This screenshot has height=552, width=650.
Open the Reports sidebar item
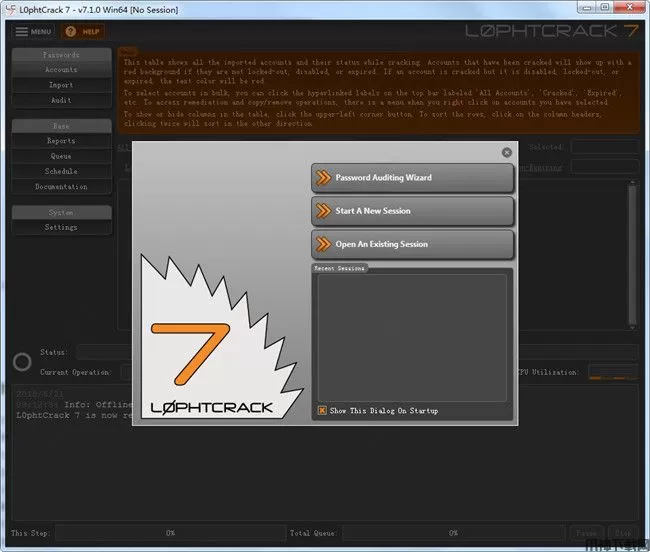click(61, 141)
